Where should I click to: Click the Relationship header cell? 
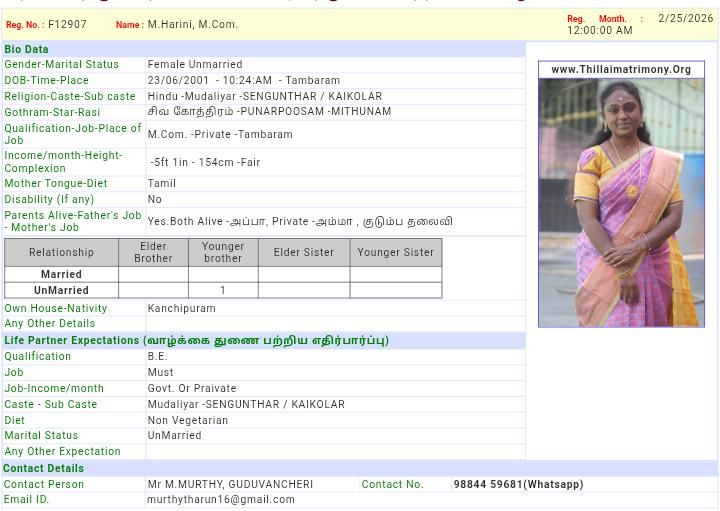click(61, 253)
